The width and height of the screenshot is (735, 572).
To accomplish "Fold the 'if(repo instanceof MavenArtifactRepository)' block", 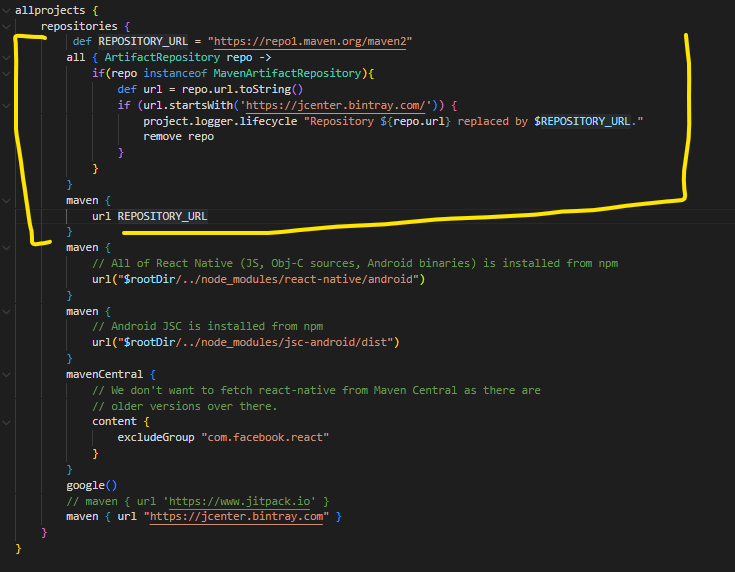I will [x=6, y=74].
